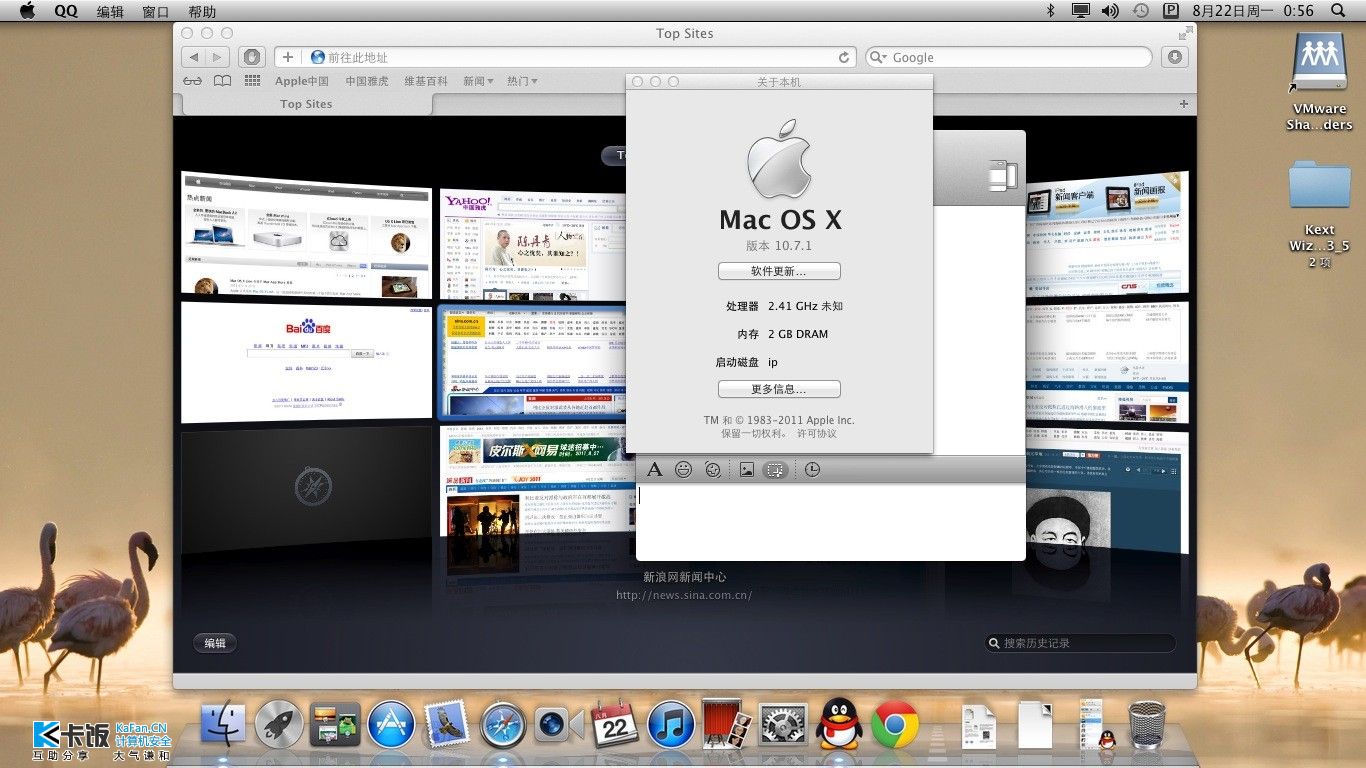The image size is (1366, 768).
Task: Open Apple中国 bookmark
Action: (302, 81)
